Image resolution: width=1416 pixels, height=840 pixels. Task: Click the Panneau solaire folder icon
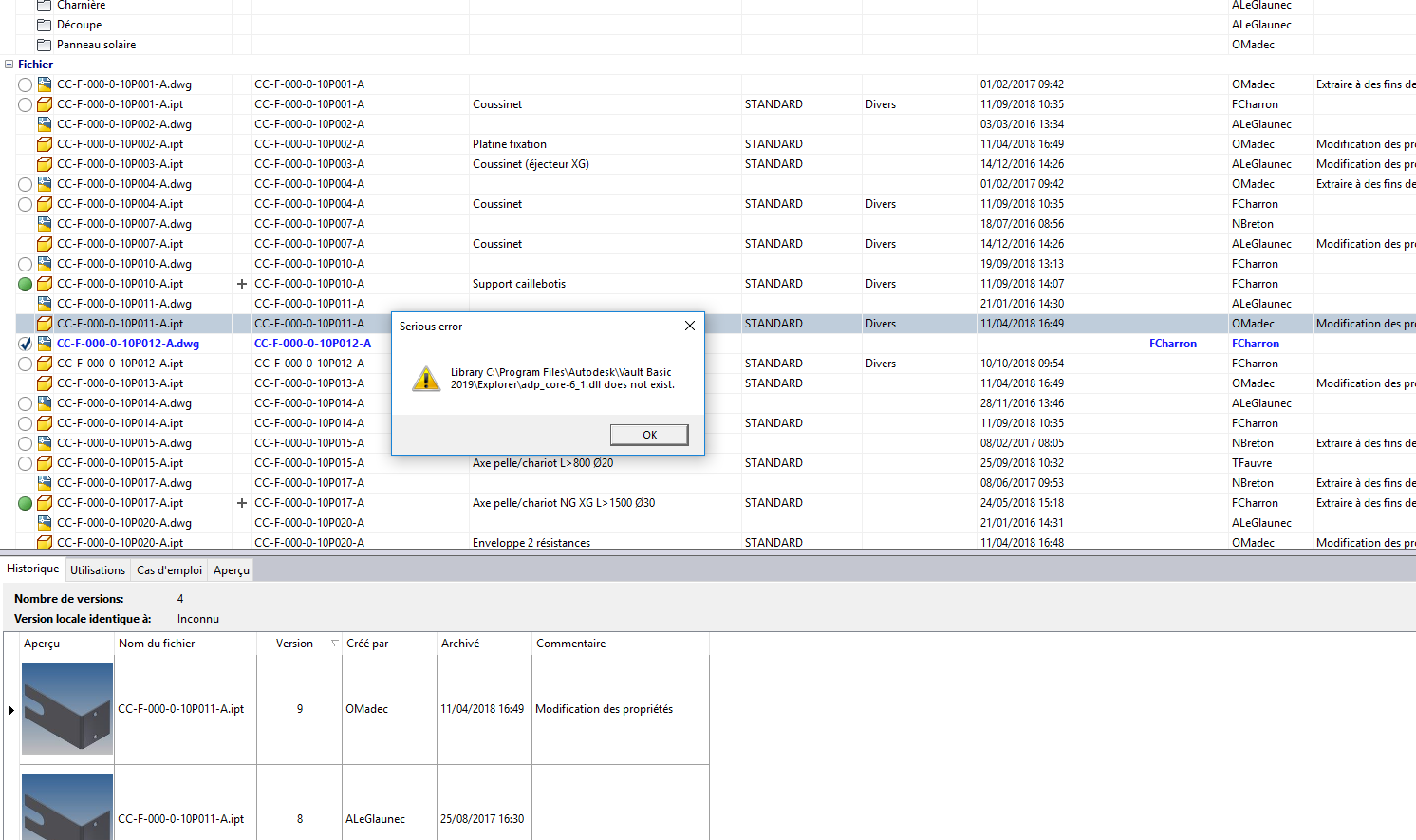coord(44,45)
